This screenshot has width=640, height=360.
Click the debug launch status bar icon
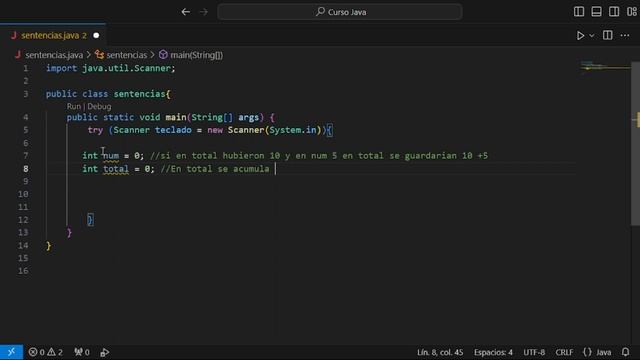pyautogui.click(x=104, y=352)
